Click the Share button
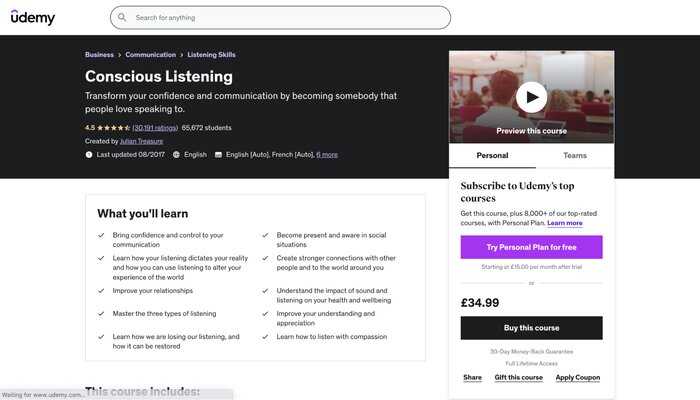 472,377
